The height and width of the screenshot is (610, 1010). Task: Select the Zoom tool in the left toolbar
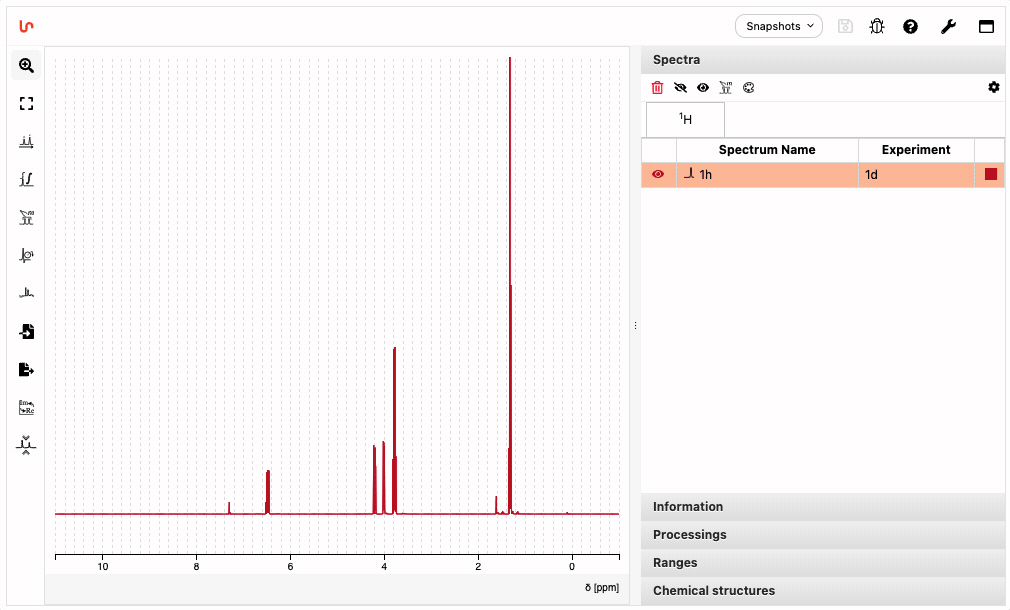(x=26, y=66)
